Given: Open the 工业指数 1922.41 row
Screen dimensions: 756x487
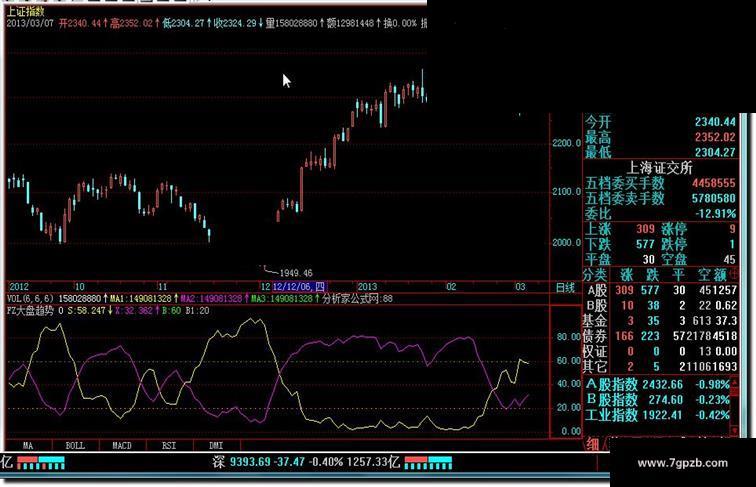Looking at the screenshot, I should point(657,415).
